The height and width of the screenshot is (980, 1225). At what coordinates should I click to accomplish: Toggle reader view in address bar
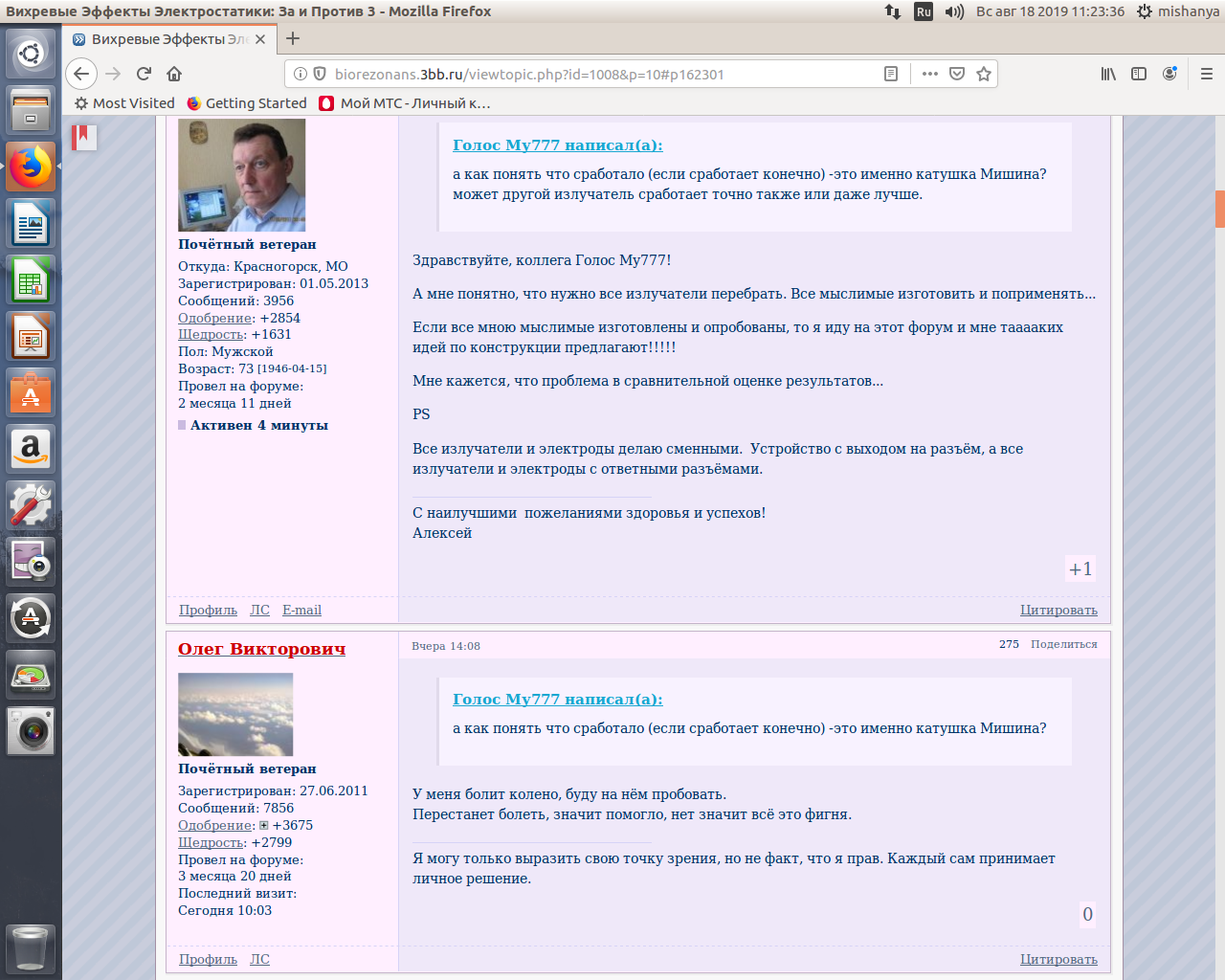click(891, 74)
